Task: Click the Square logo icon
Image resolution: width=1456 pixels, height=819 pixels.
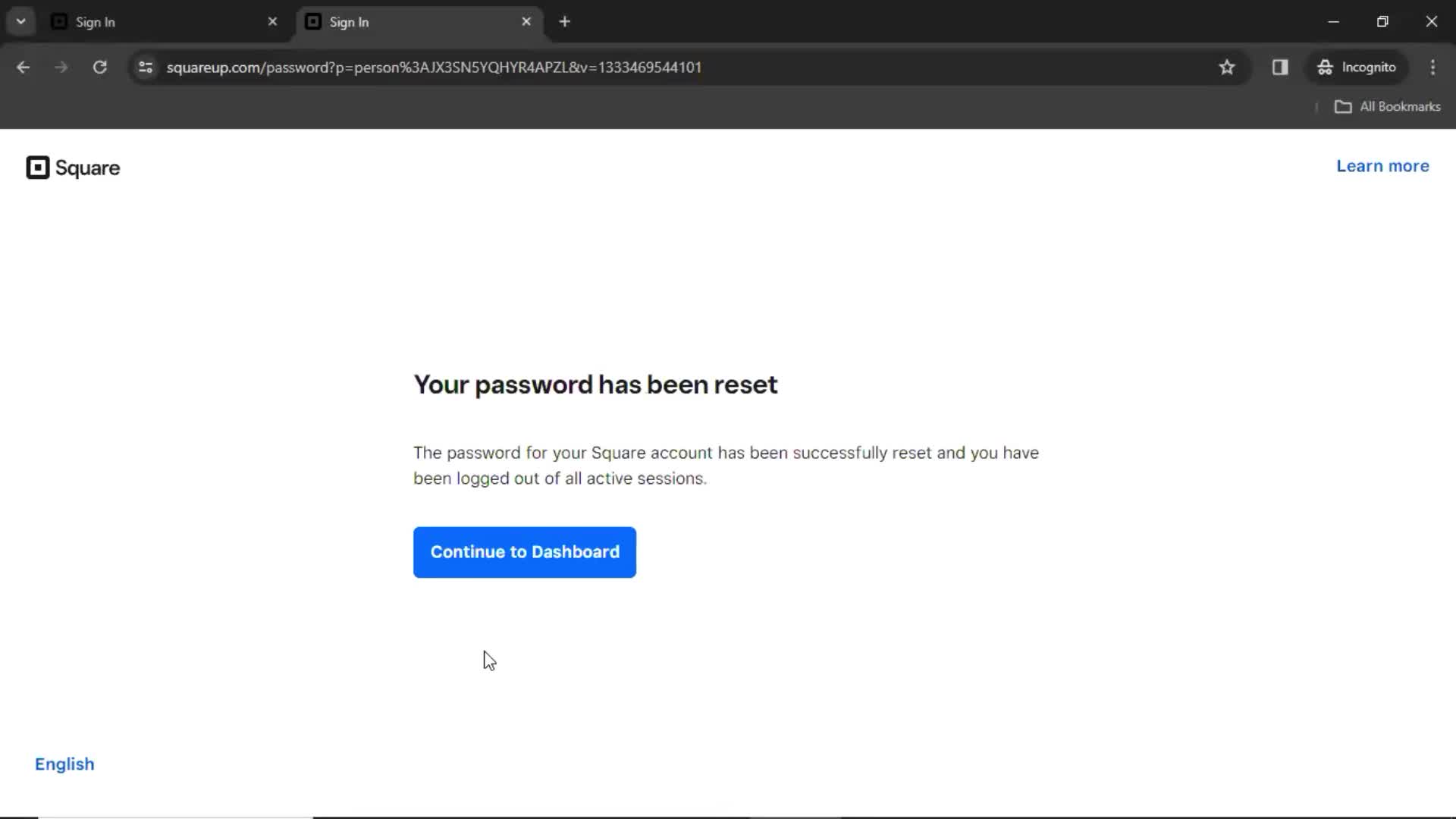Action: click(x=37, y=167)
